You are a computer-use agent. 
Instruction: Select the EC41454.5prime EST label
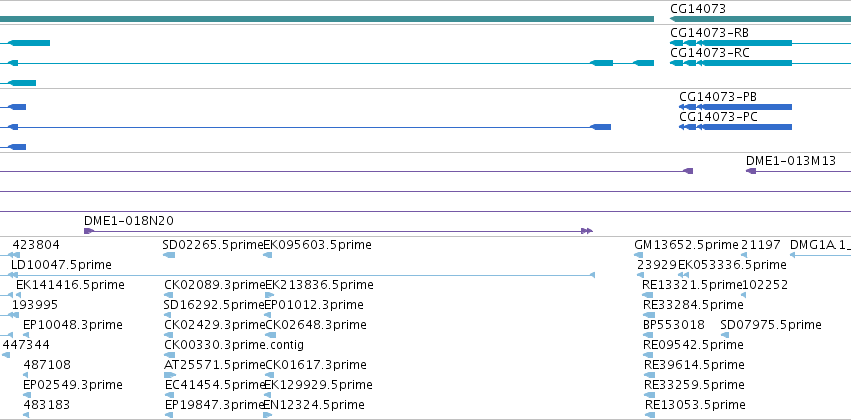click(x=215, y=385)
